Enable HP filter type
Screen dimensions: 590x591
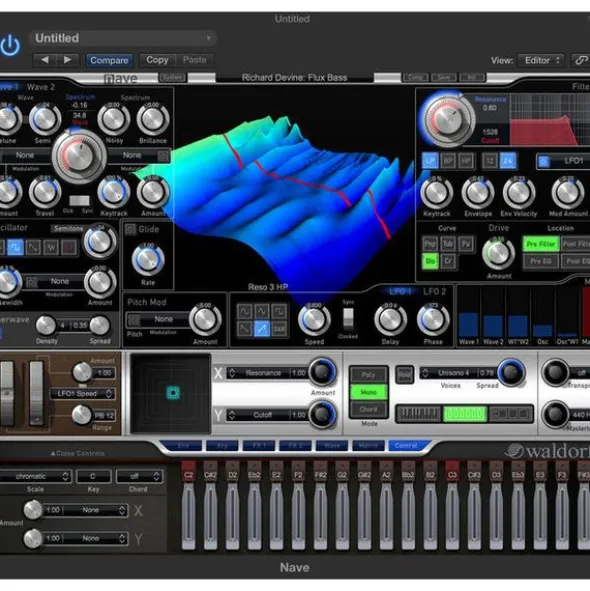pyautogui.click(x=466, y=161)
